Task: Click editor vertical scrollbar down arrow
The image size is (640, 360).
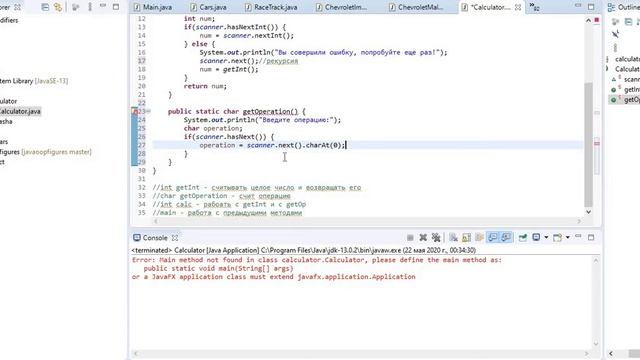Action: [588, 211]
